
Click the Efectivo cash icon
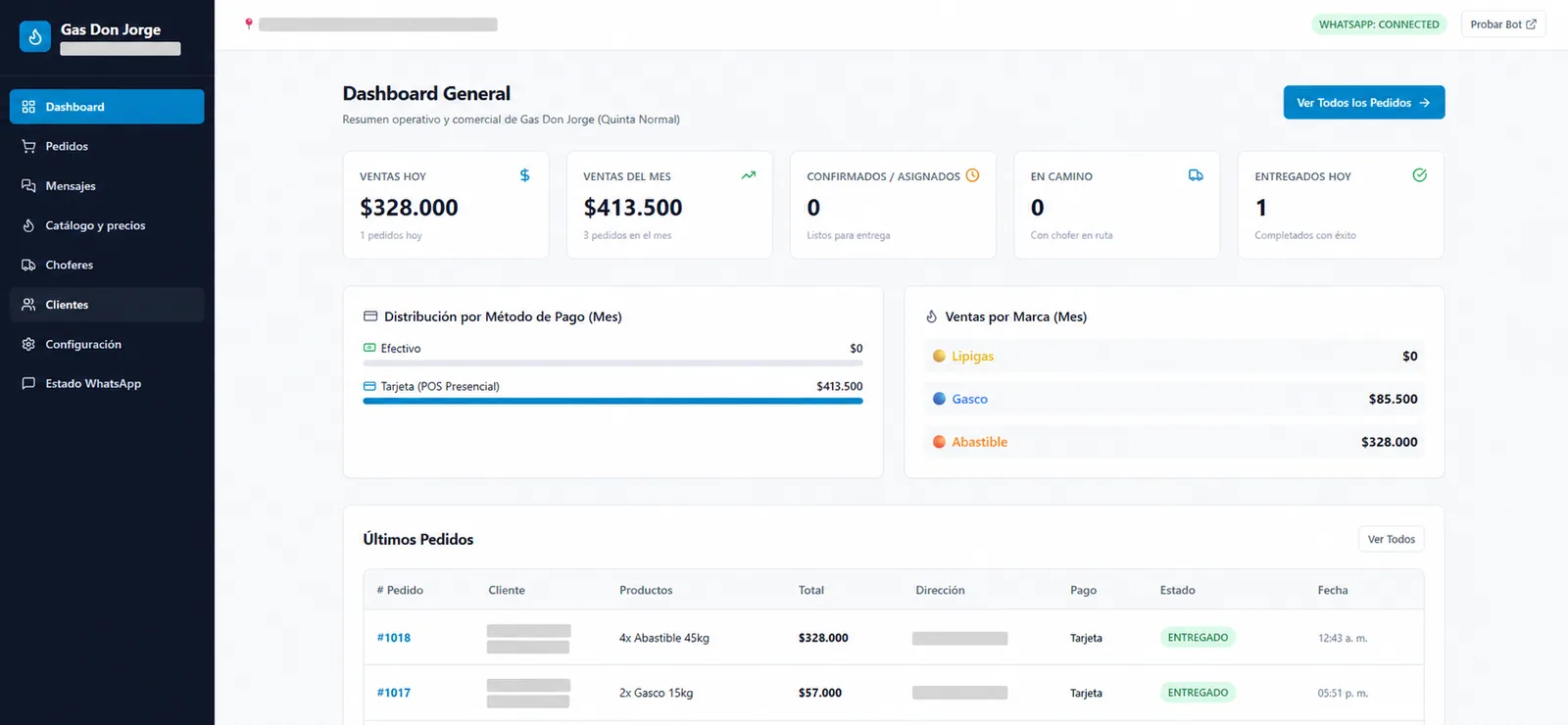[x=369, y=348]
